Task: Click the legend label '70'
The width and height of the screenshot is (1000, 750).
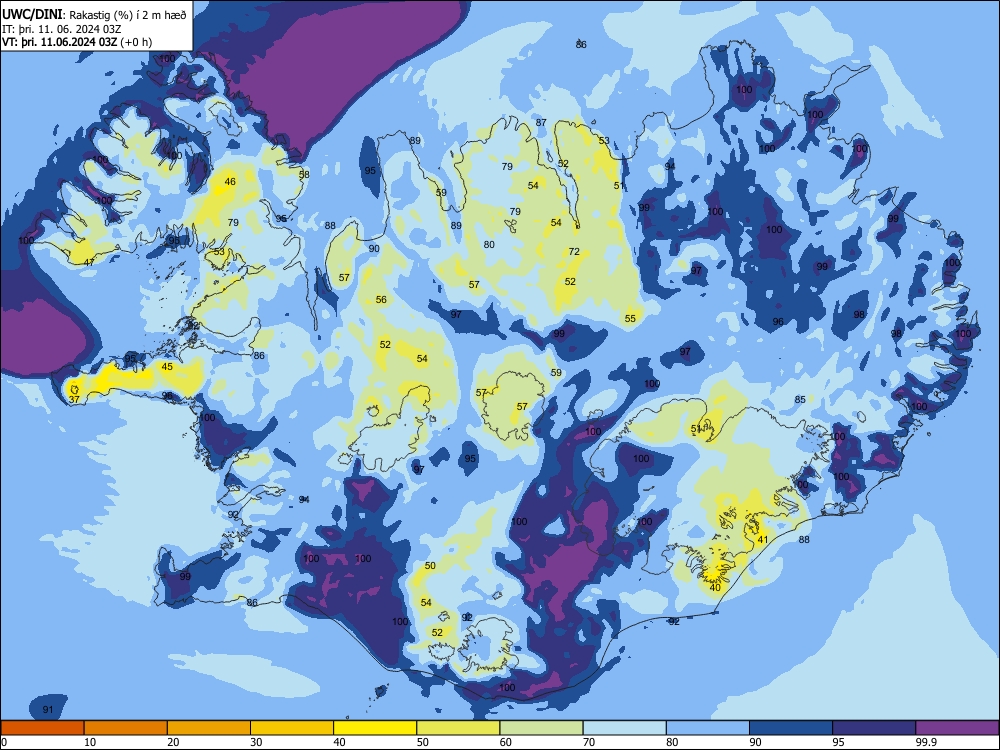Action: 589,742
